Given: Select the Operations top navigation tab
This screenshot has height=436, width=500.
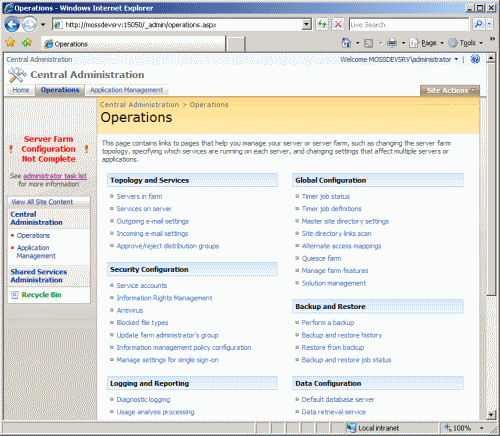Looking at the screenshot, I should pos(60,90).
